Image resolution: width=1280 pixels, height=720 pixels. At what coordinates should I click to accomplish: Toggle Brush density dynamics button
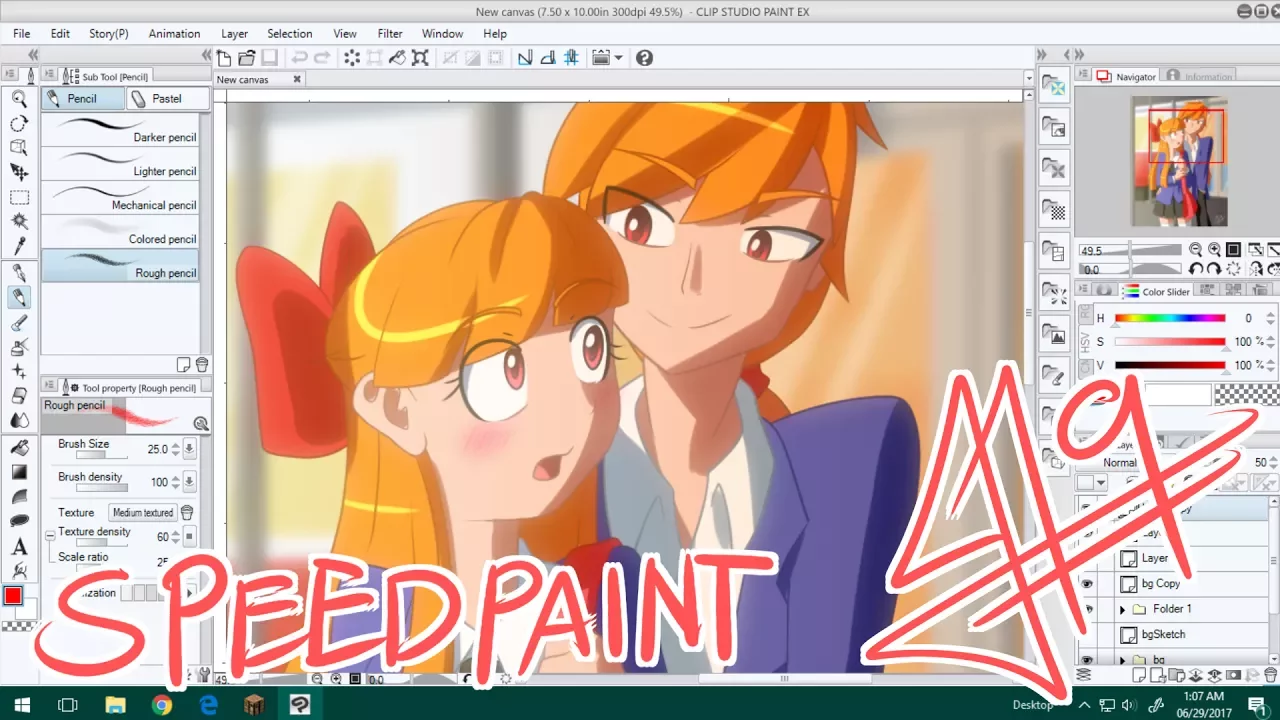pos(189,482)
